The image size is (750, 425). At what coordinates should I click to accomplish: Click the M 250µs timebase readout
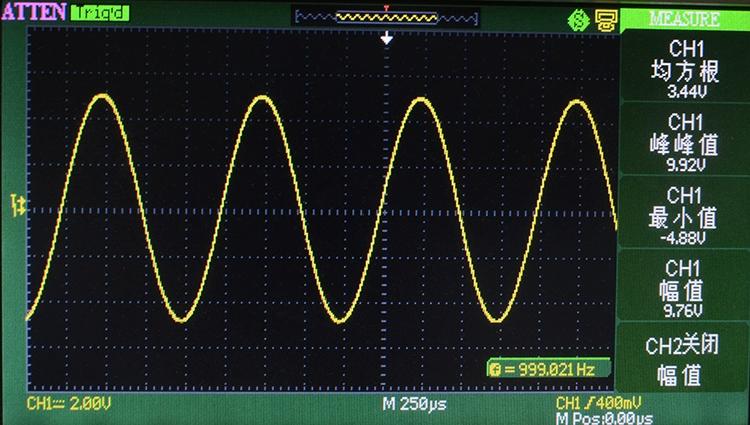pyautogui.click(x=413, y=404)
